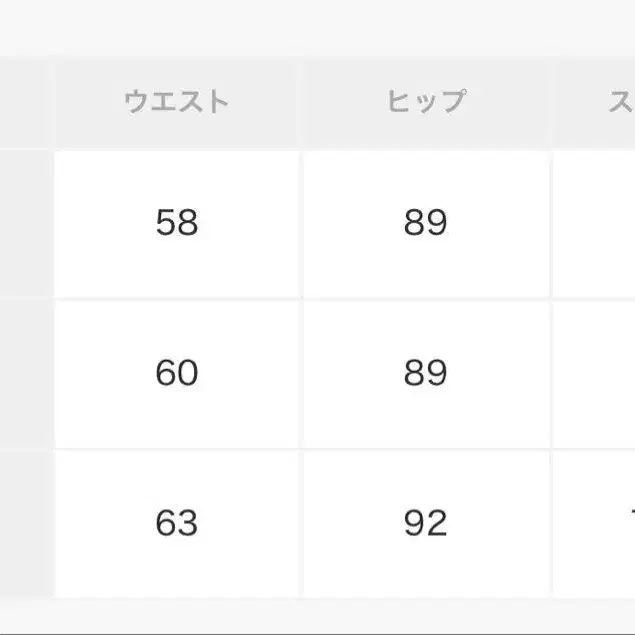635x635 pixels.
Task: Click the gray strip below the 63 row
Action: (x=317, y=612)
